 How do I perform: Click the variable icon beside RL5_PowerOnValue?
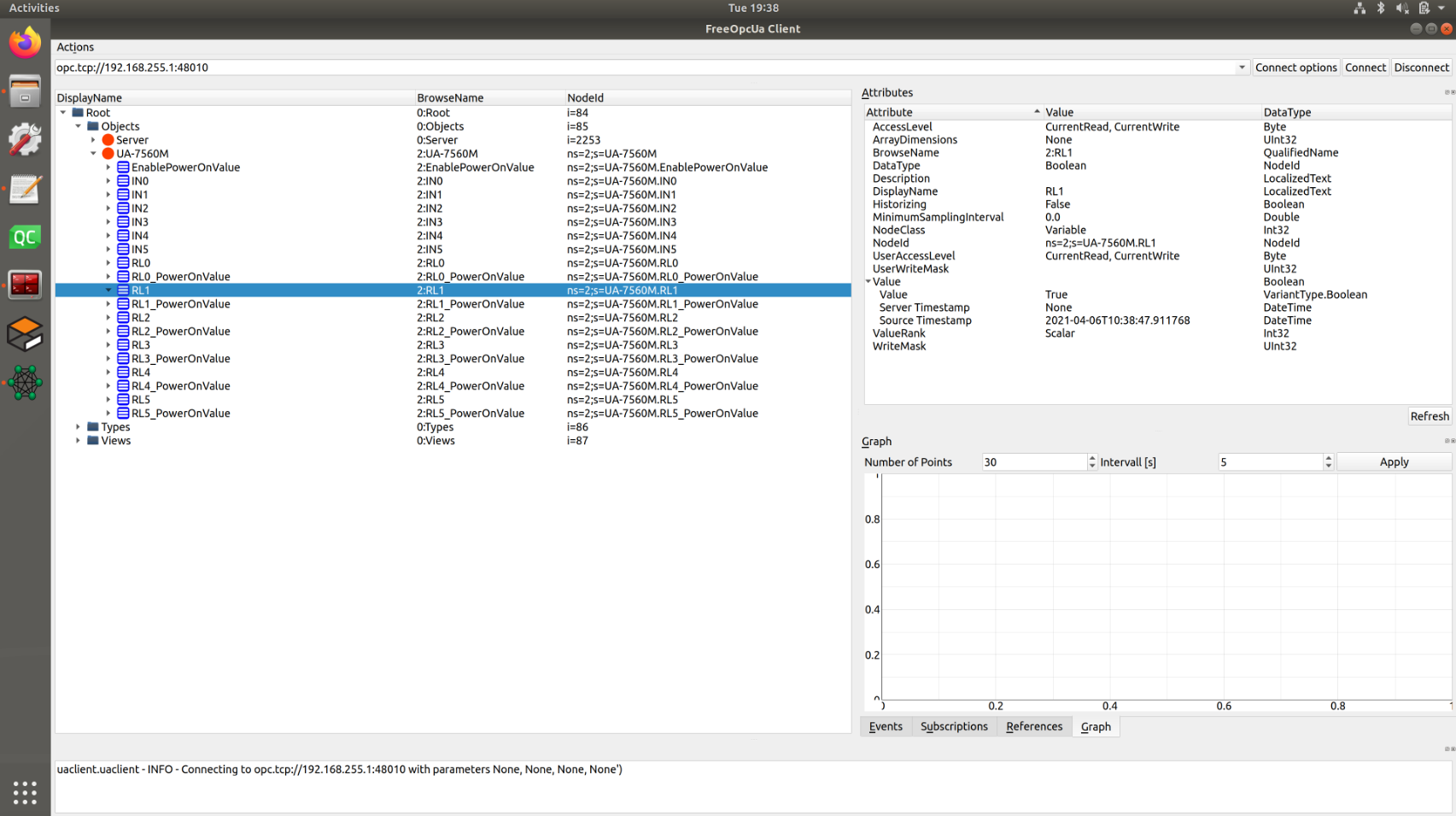tap(122, 413)
